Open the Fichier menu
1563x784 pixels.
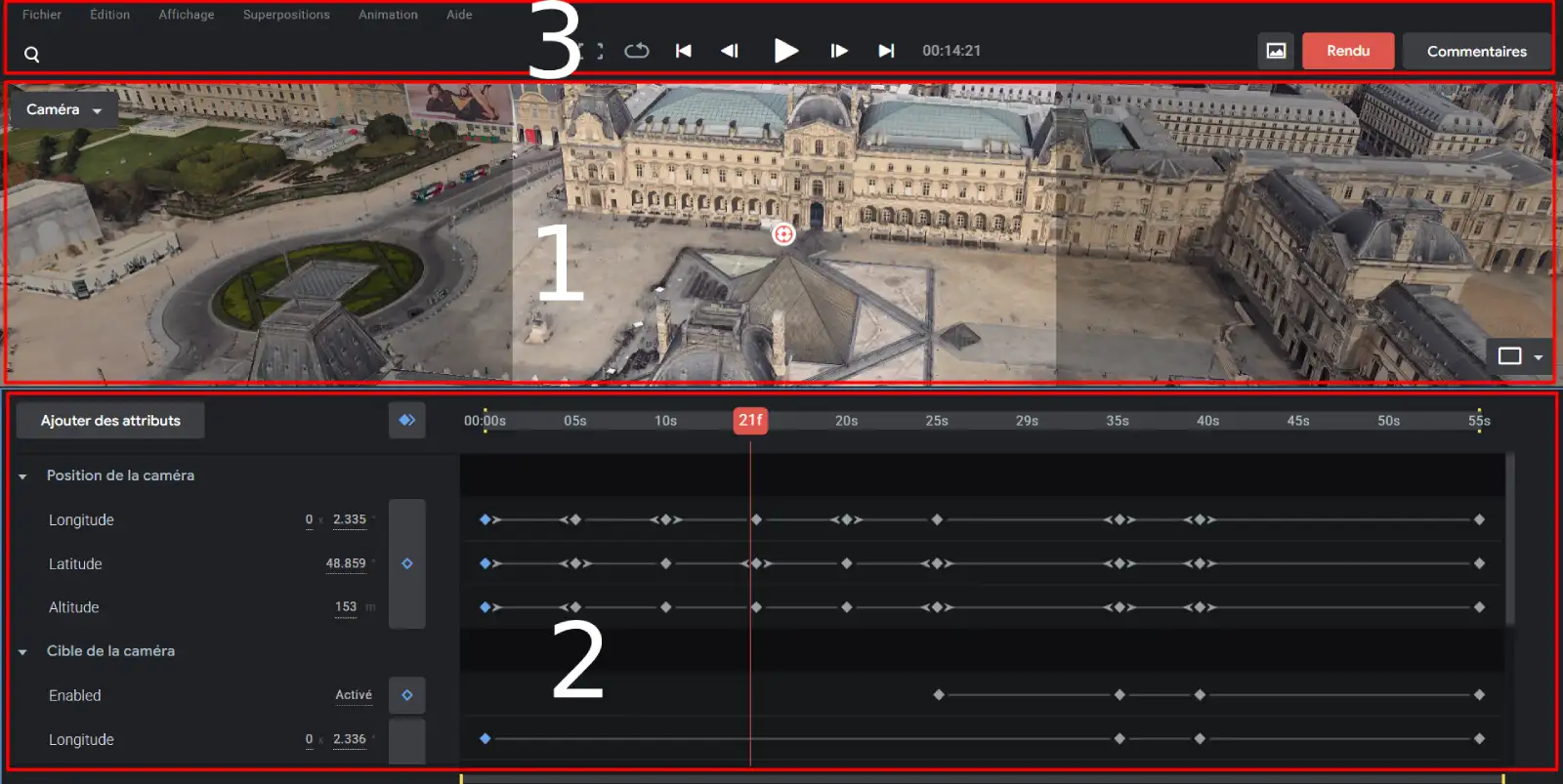click(41, 15)
